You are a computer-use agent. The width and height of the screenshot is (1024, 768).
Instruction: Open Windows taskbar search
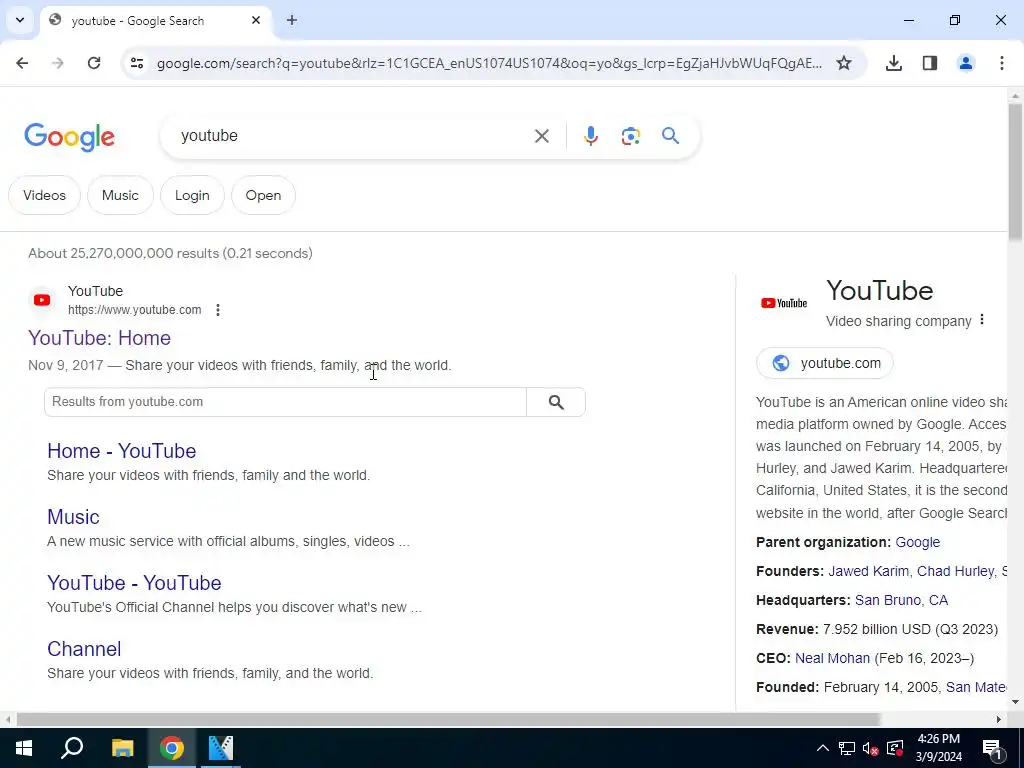click(x=72, y=748)
